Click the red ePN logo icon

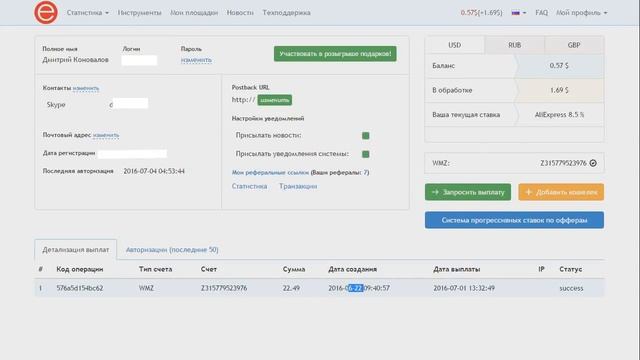46,12
